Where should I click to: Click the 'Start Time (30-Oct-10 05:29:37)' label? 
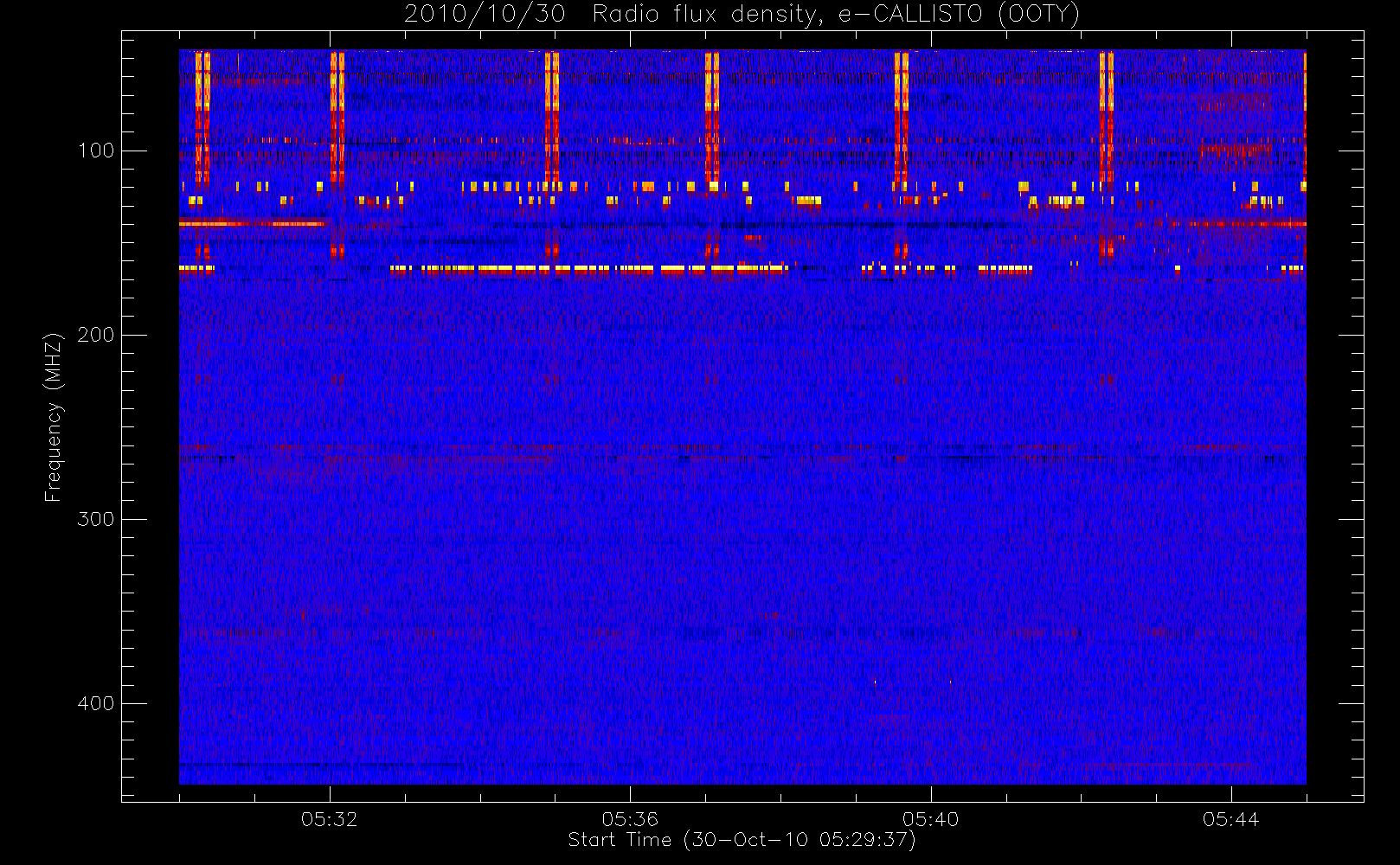click(742, 840)
